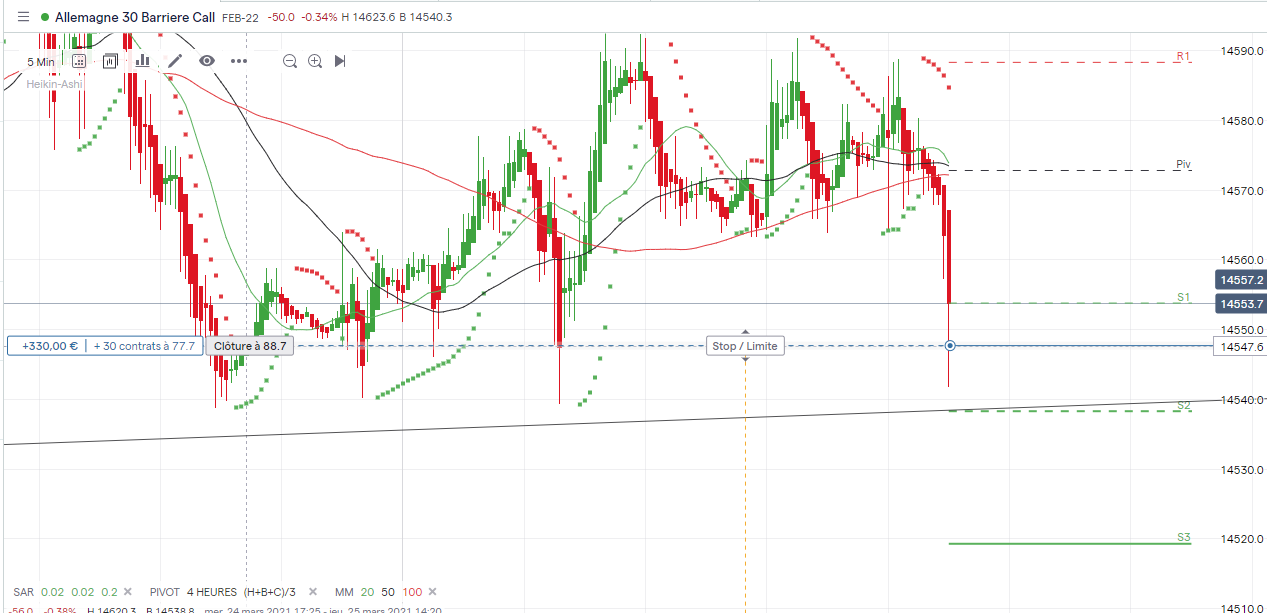
Task: Click the R1 pivot resistance label
Action: pyautogui.click(x=1184, y=57)
